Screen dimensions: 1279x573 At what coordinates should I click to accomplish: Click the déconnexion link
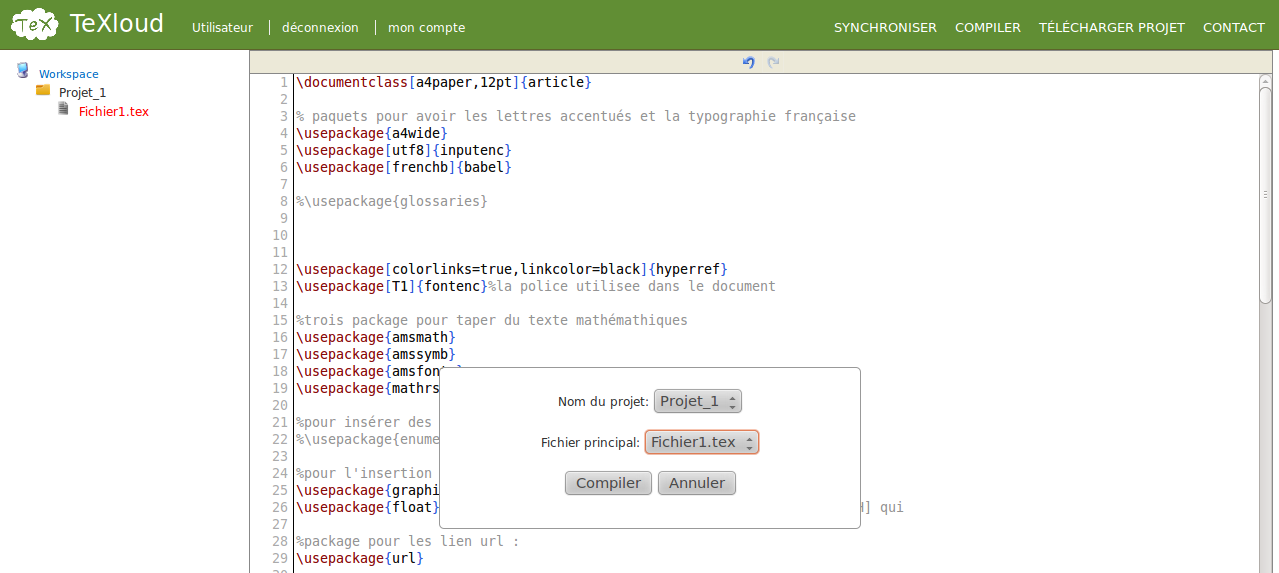point(320,28)
